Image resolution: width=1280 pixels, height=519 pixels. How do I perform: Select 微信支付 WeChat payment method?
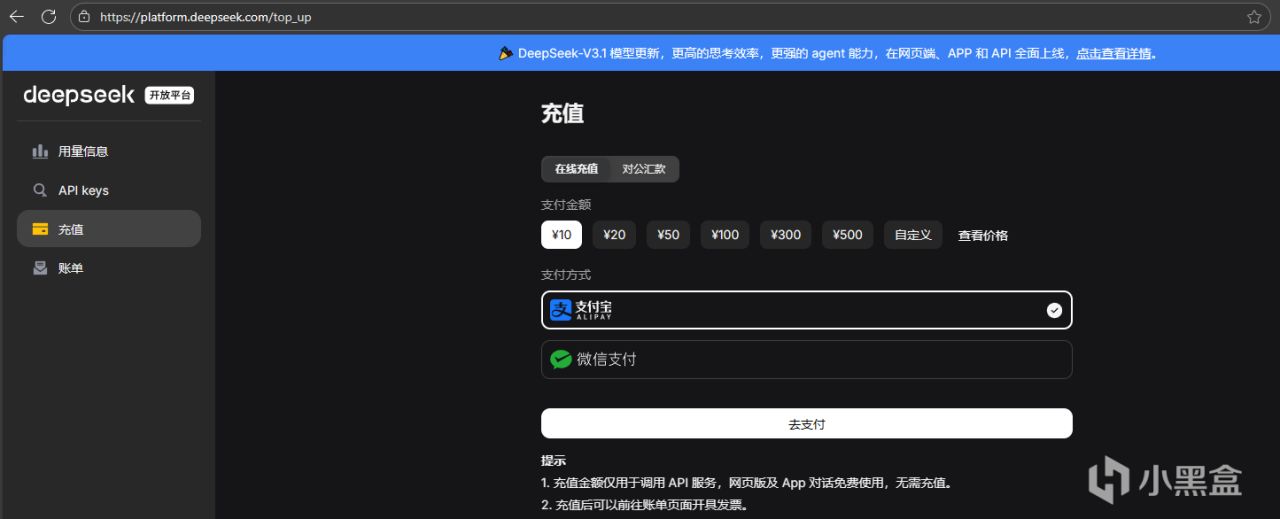[806, 359]
